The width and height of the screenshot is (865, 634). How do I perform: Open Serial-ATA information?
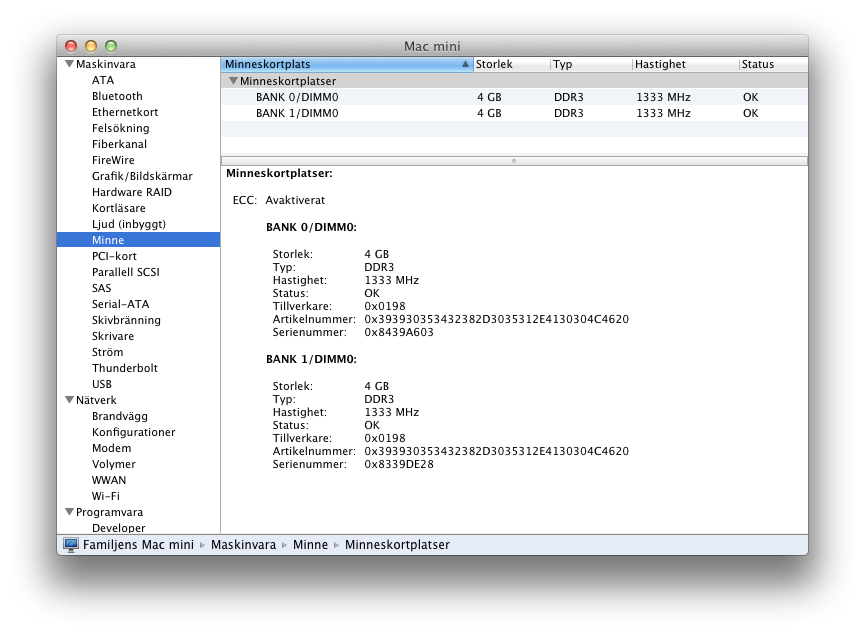pyautogui.click(x=120, y=304)
